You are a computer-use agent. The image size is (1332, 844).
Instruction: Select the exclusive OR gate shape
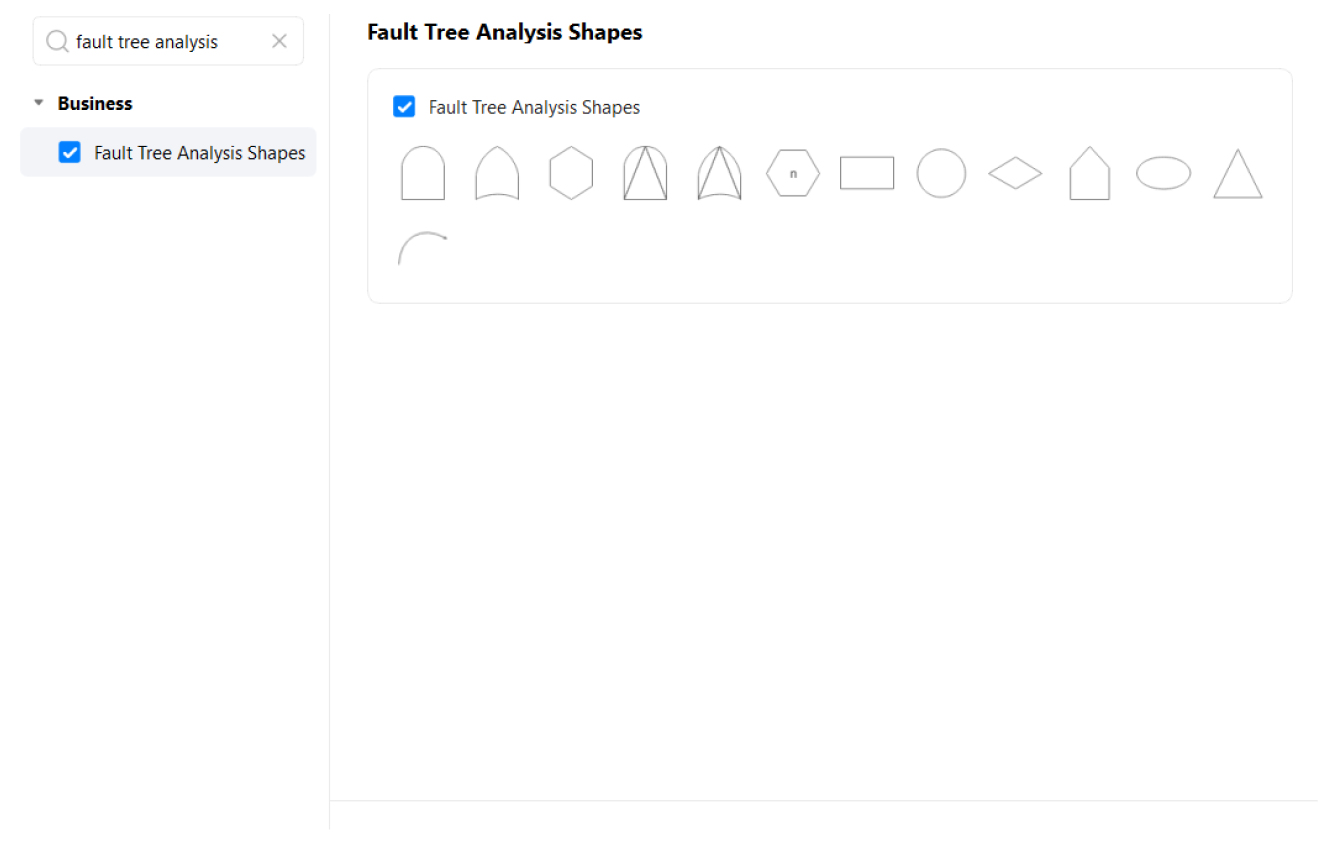719,173
